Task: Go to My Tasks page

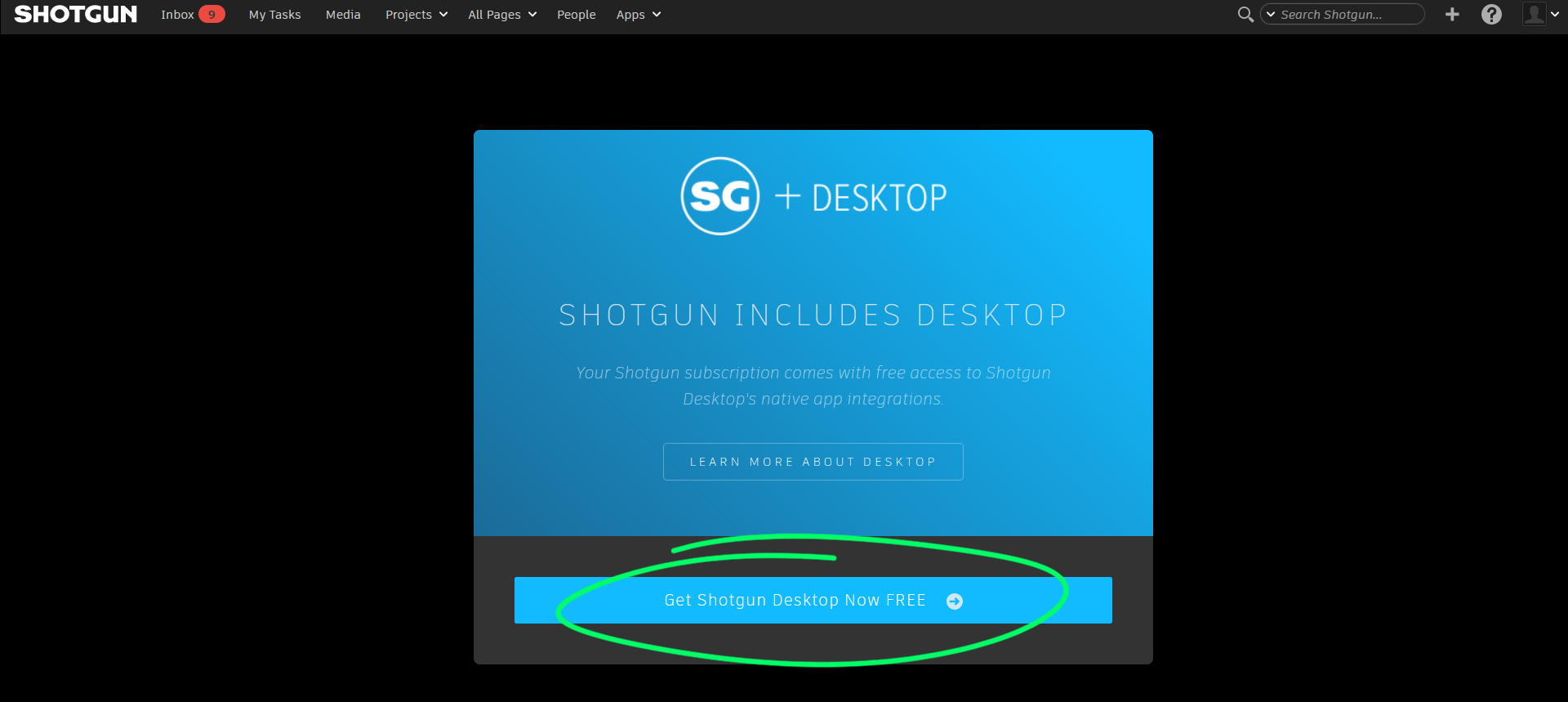Action: point(274,15)
